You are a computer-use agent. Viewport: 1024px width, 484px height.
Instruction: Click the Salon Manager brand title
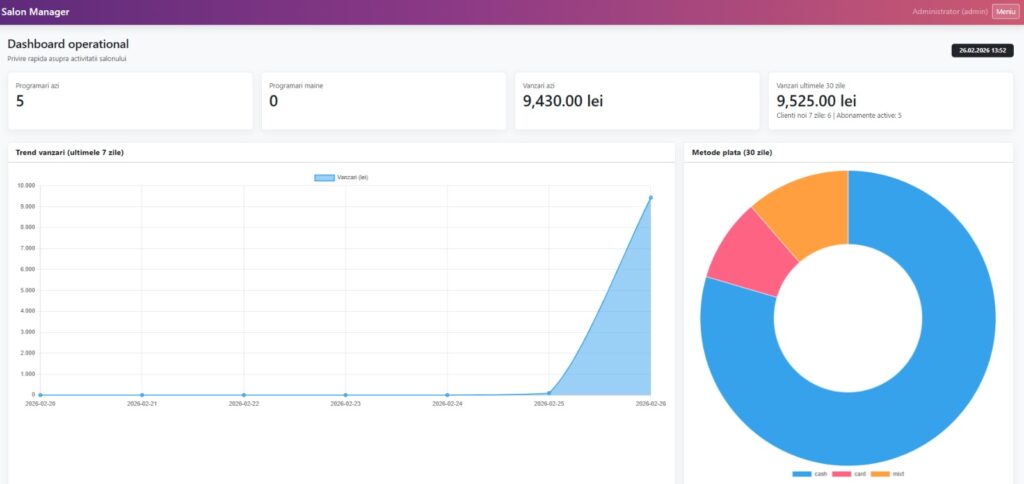[36, 11]
